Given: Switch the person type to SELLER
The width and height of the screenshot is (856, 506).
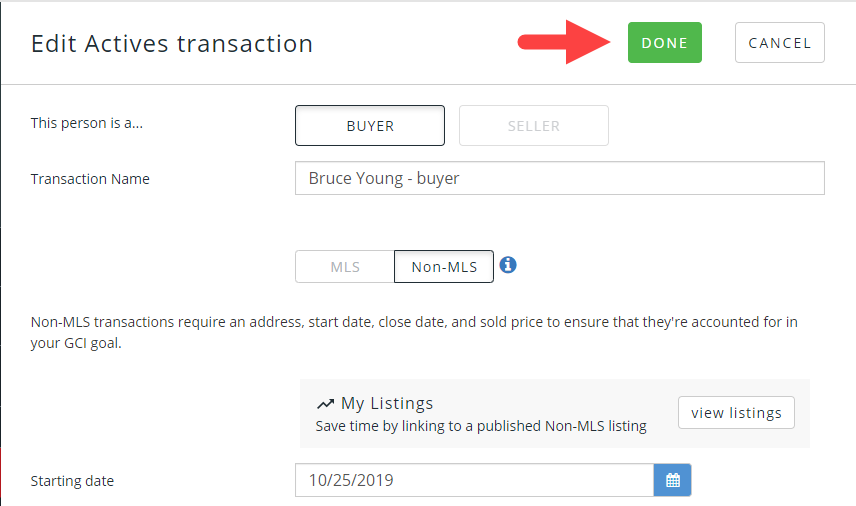Looking at the screenshot, I should pyautogui.click(x=534, y=126).
